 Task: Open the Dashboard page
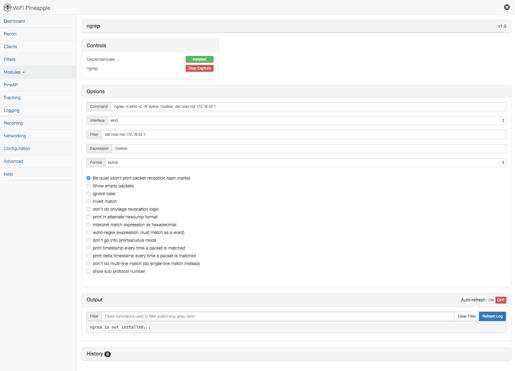pos(14,21)
